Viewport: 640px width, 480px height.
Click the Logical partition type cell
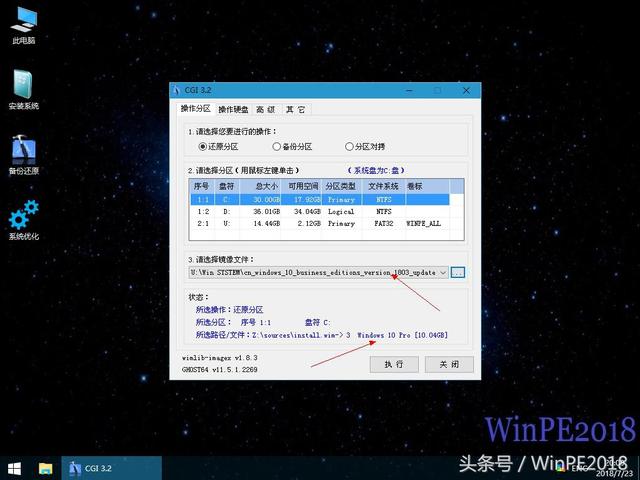tap(341, 211)
